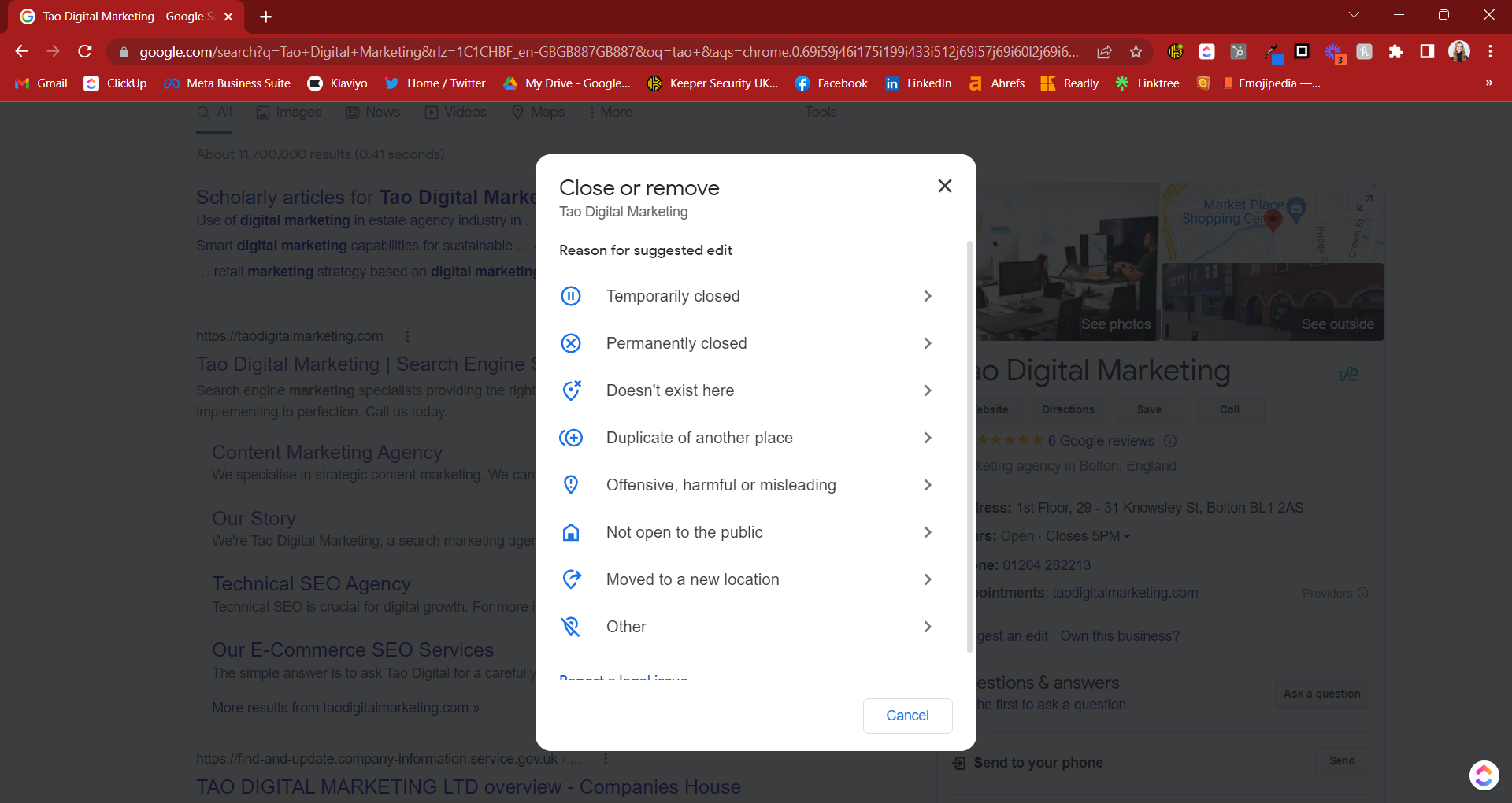This screenshot has width=1512, height=803.
Task: Click the profile avatar in the toolbar
Action: (1459, 52)
